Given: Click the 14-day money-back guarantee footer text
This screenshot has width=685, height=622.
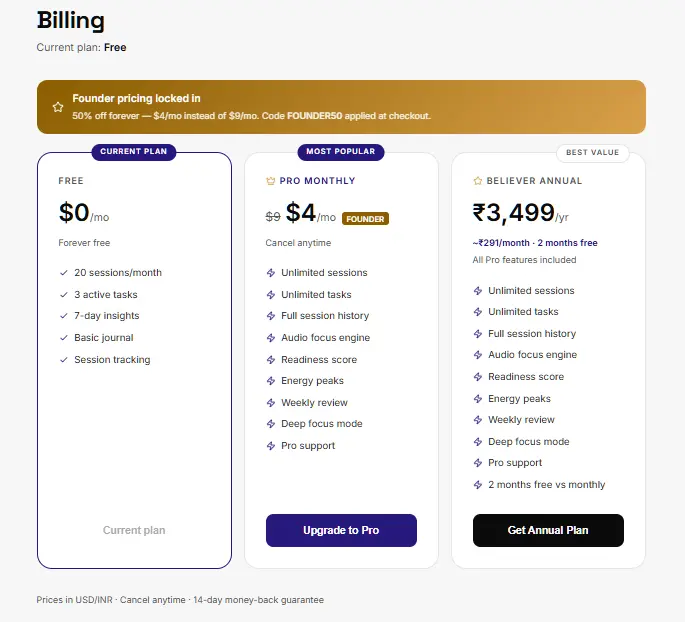Looking at the screenshot, I should pos(259,600).
